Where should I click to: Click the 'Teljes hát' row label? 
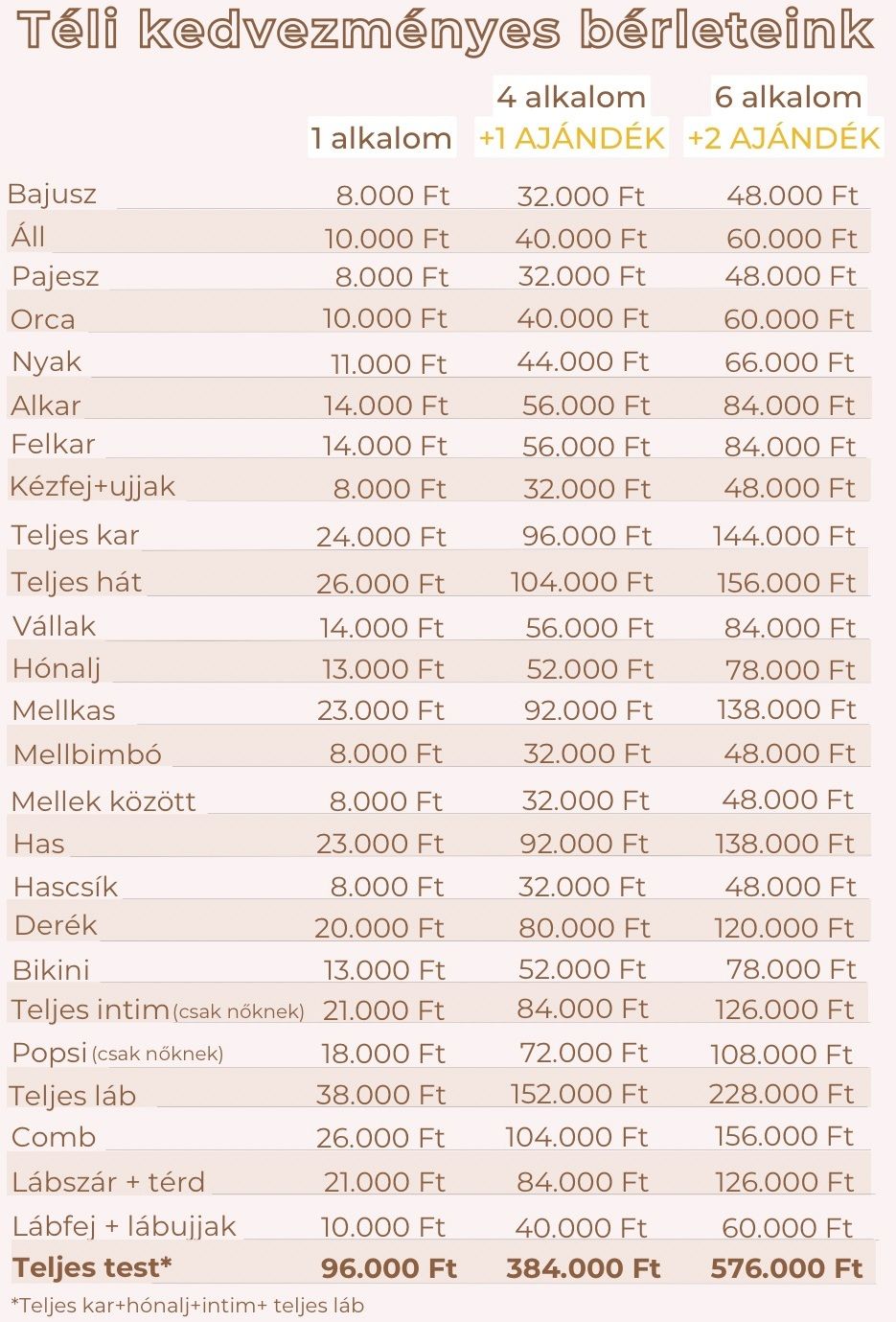[x=77, y=582]
